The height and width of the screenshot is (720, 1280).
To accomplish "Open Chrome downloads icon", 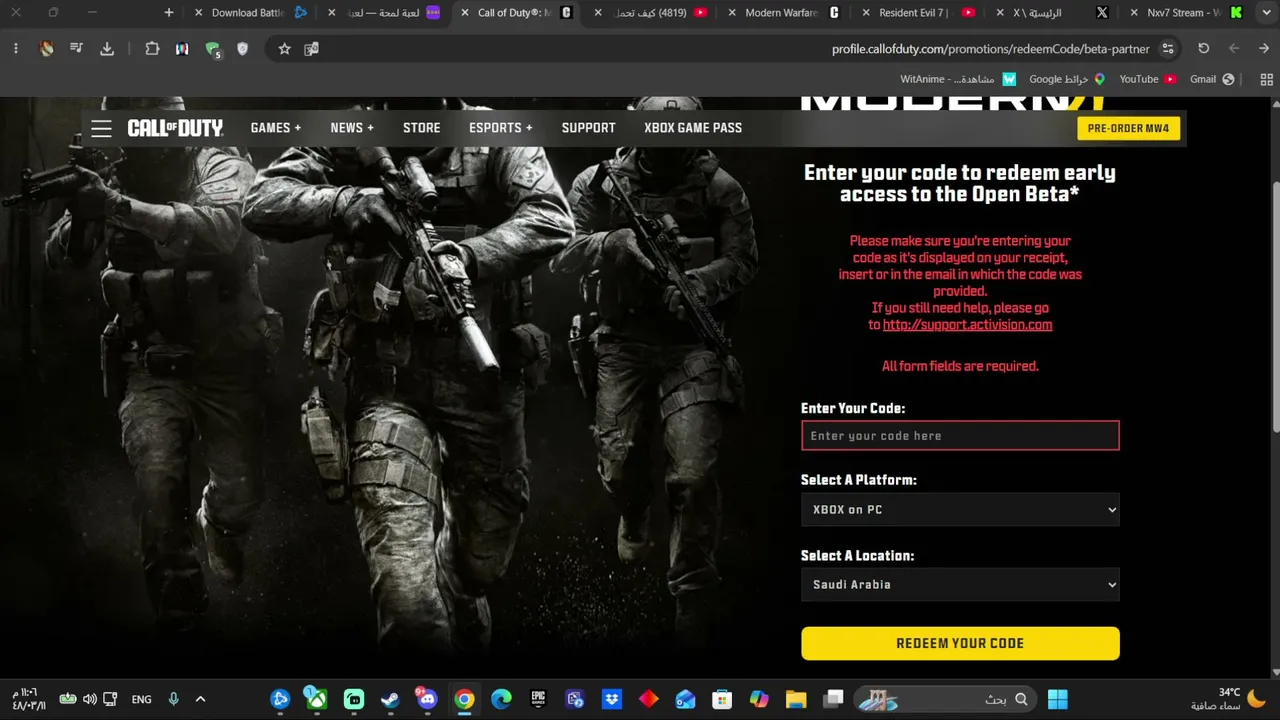I will pos(107,49).
